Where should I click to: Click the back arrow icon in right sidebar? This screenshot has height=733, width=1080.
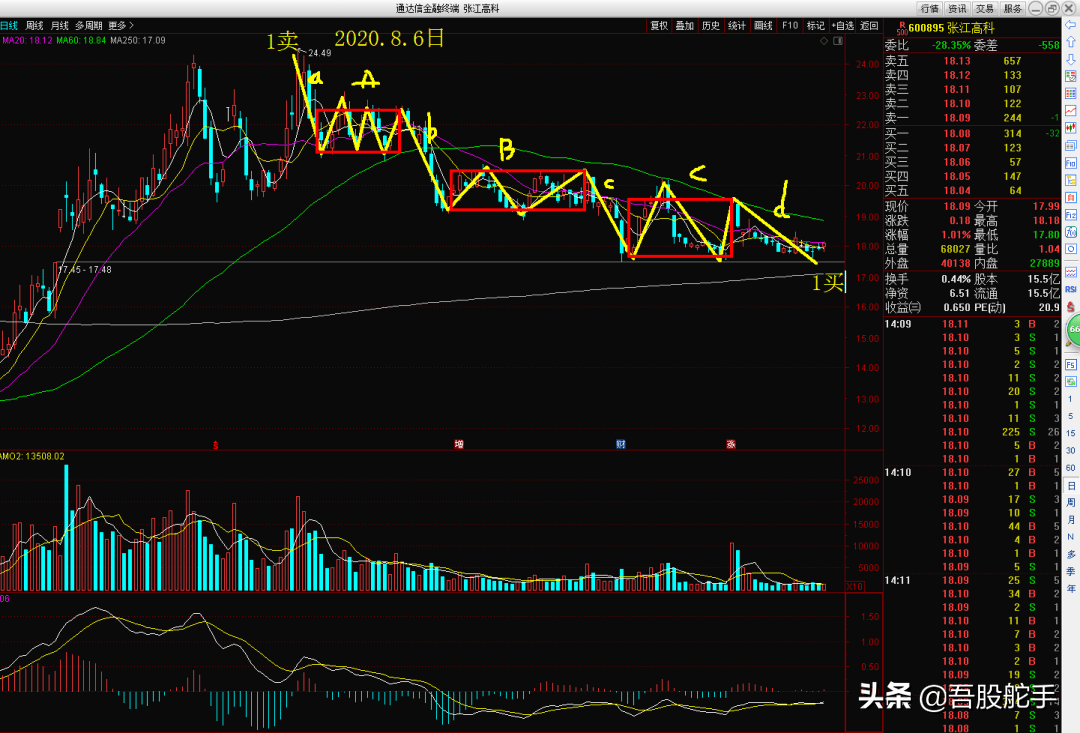click(x=1070, y=25)
